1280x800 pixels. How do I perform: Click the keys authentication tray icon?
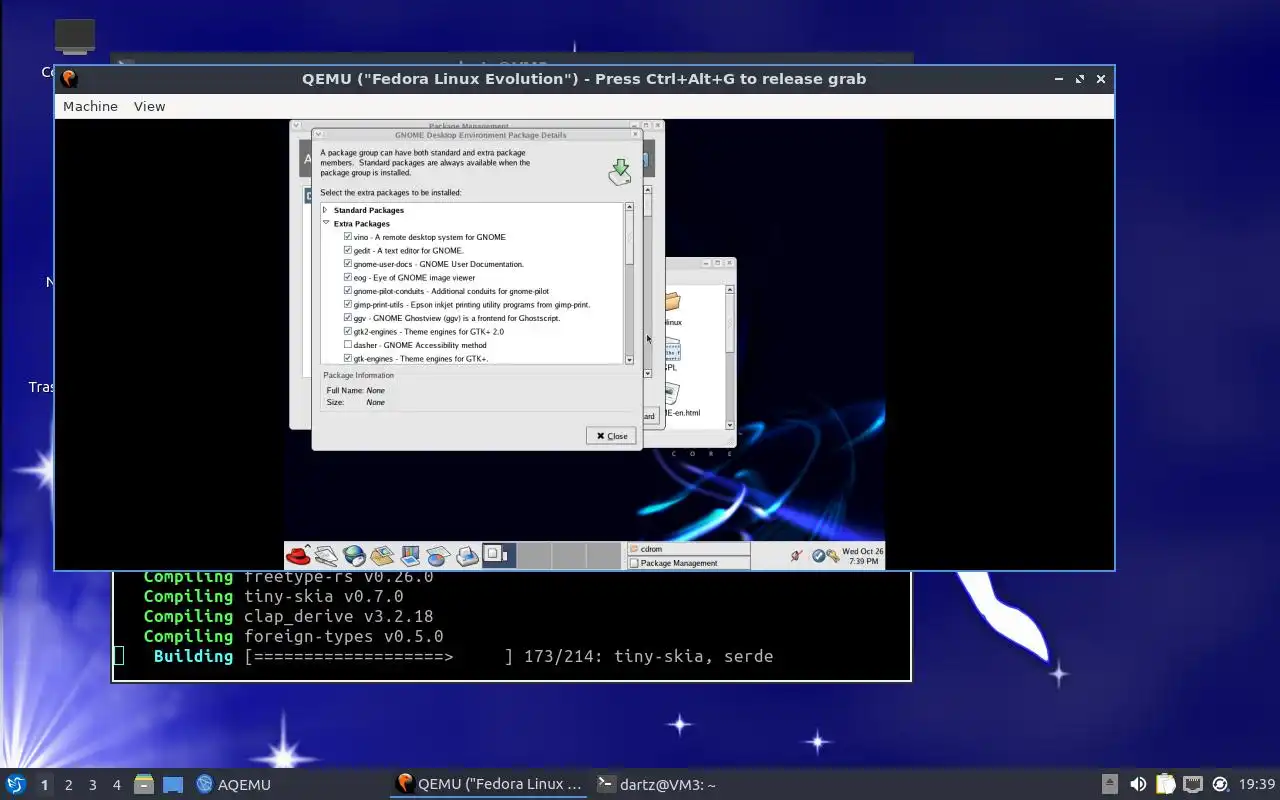[x=832, y=556]
